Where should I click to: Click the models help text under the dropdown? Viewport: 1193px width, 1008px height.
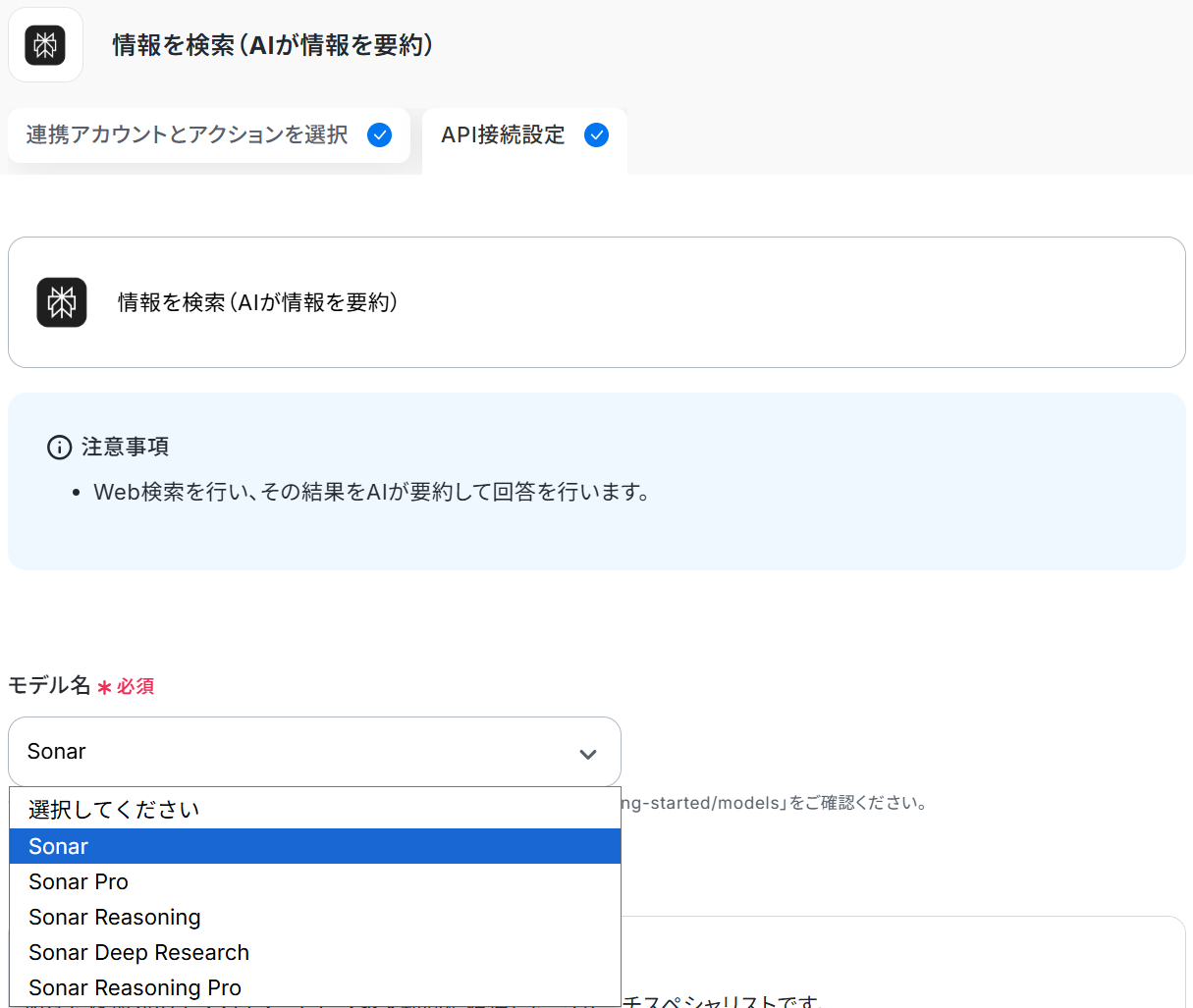(x=775, y=803)
